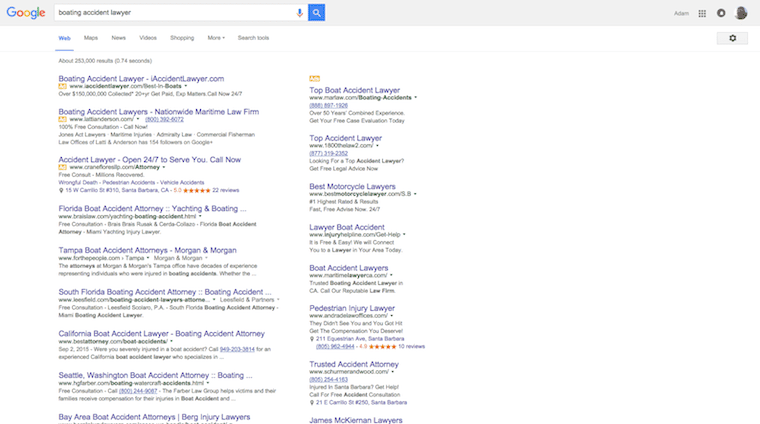Open the Google apps grid

702,14
